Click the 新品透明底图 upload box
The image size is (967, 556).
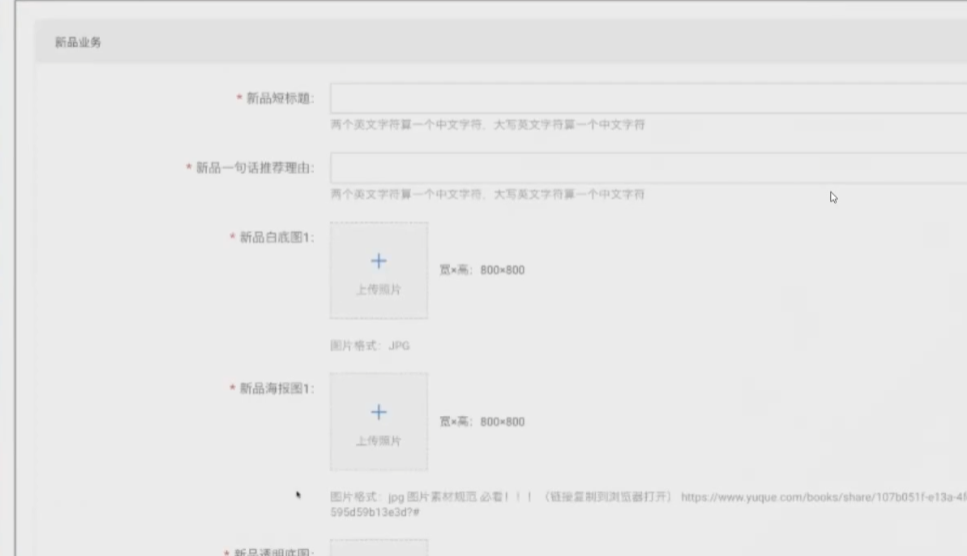click(x=378, y=548)
